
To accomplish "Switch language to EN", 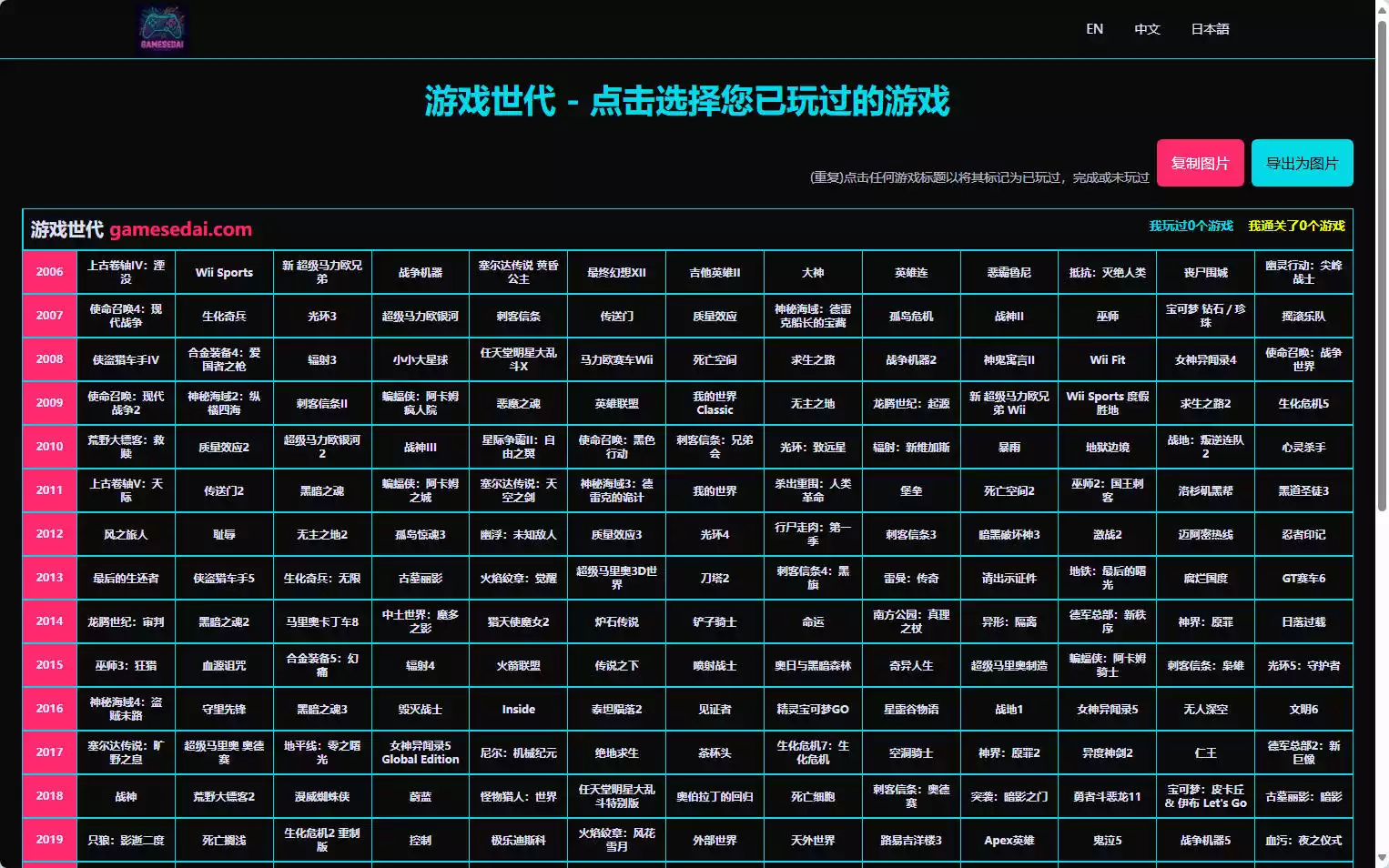I will tap(1094, 29).
